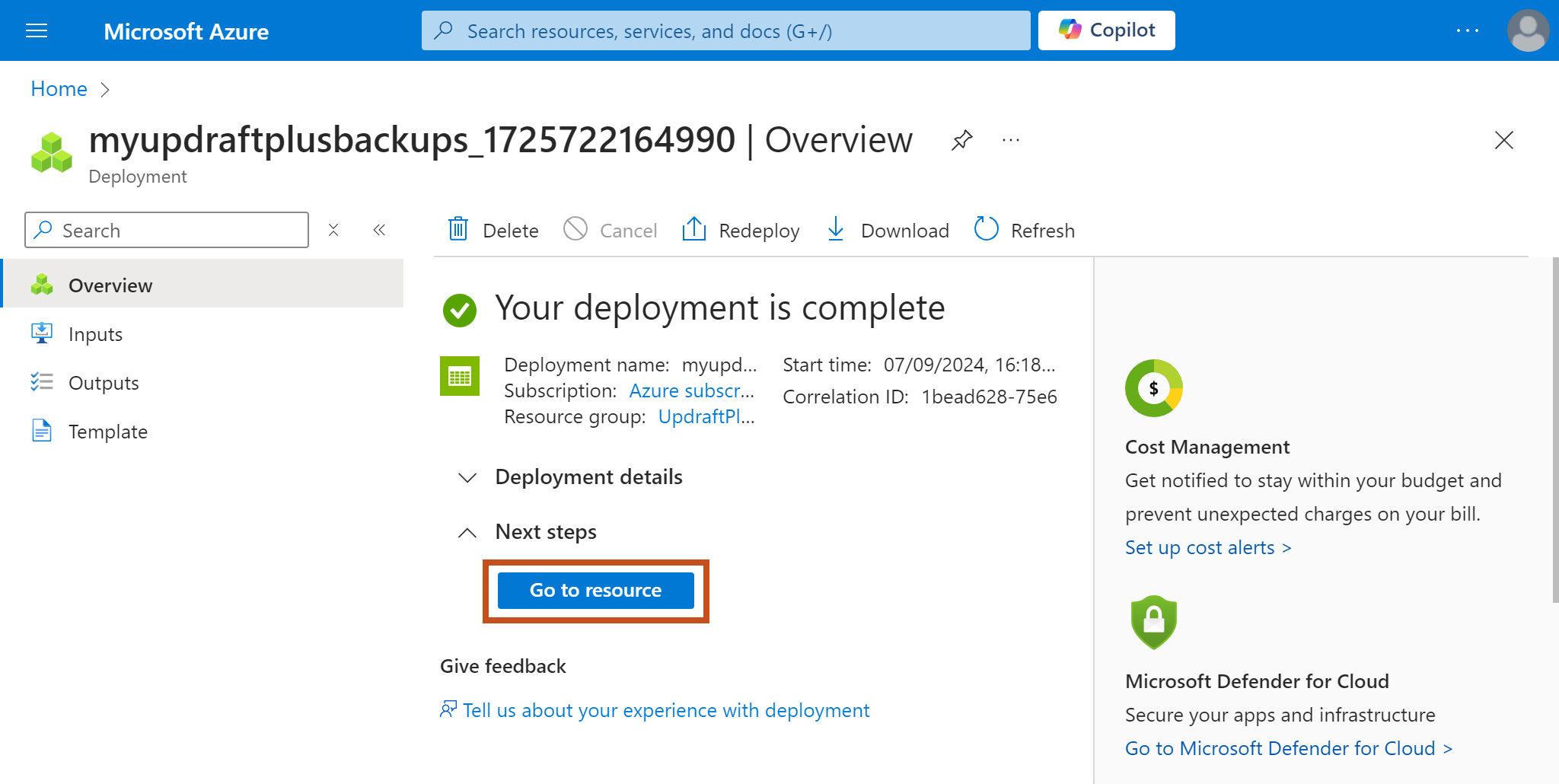The width and height of the screenshot is (1559, 784).
Task: Collapse the Next steps section
Action: pyautogui.click(x=467, y=532)
